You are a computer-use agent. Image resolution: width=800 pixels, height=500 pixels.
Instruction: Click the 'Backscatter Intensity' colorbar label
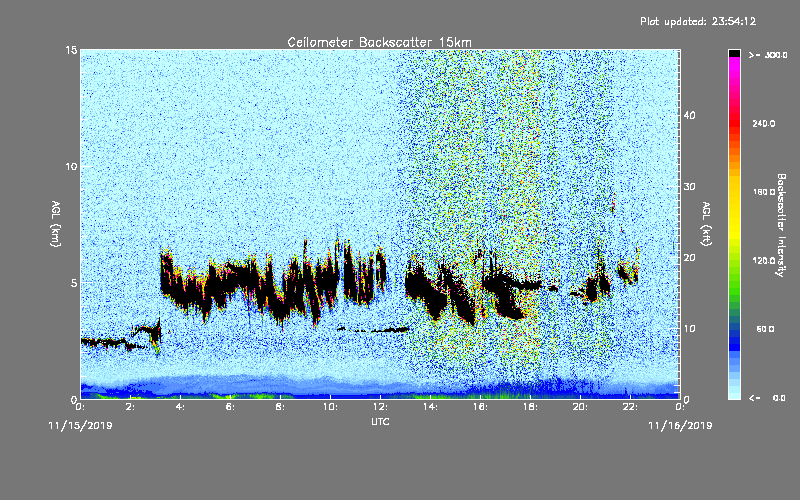781,225
